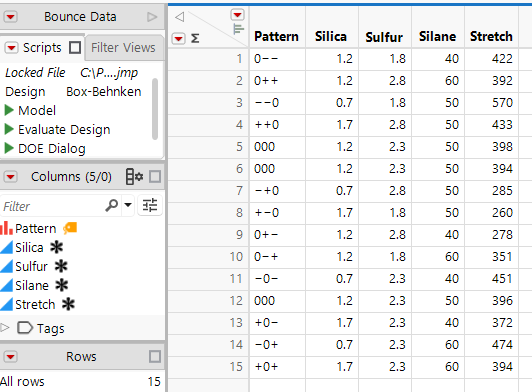Click the scripts panel vertical scrollbar
Viewport: 532px width, 392px height.
pos(155,109)
